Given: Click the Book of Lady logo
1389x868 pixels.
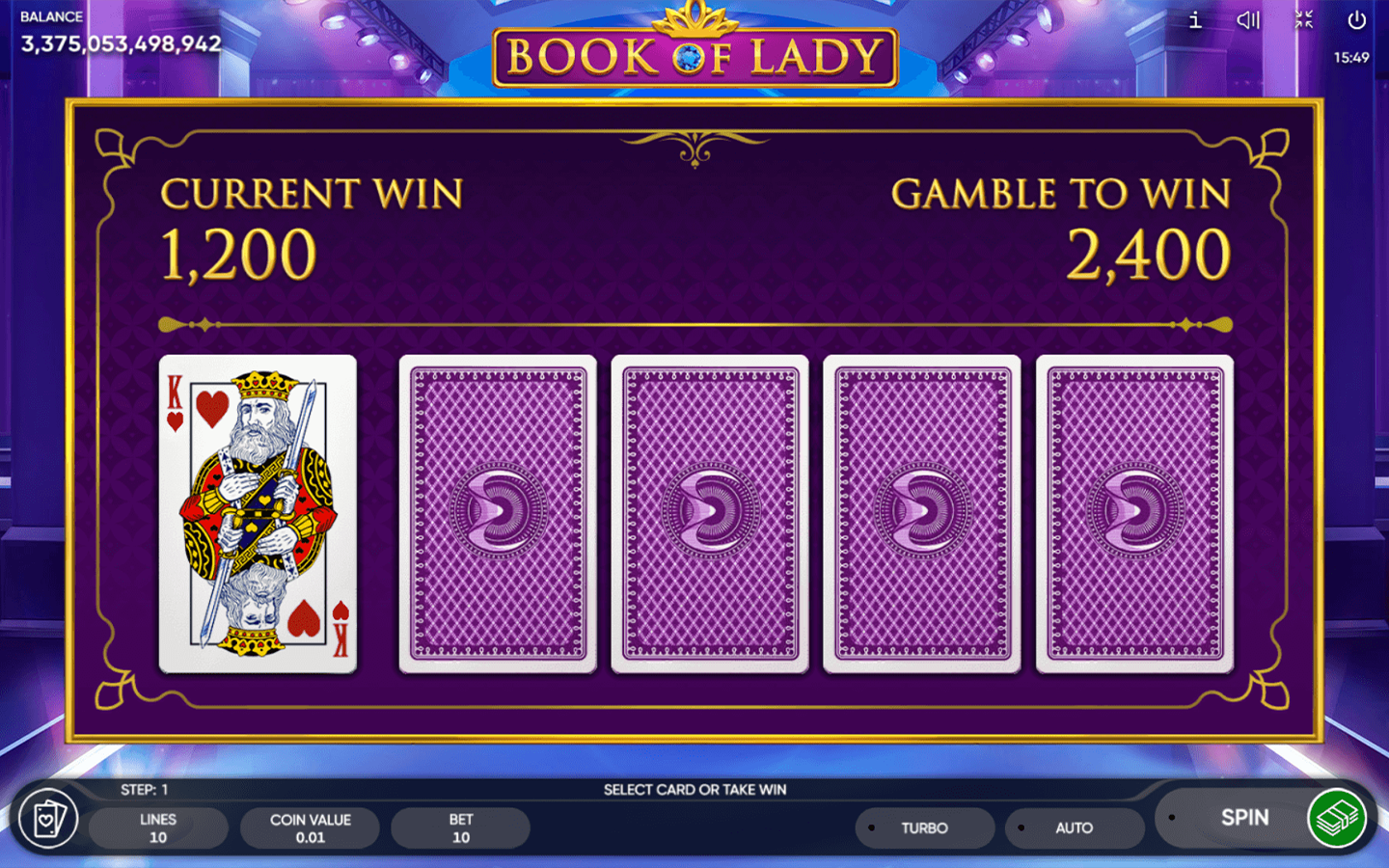Looking at the screenshot, I should pyautogui.click(x=694, y=48).
